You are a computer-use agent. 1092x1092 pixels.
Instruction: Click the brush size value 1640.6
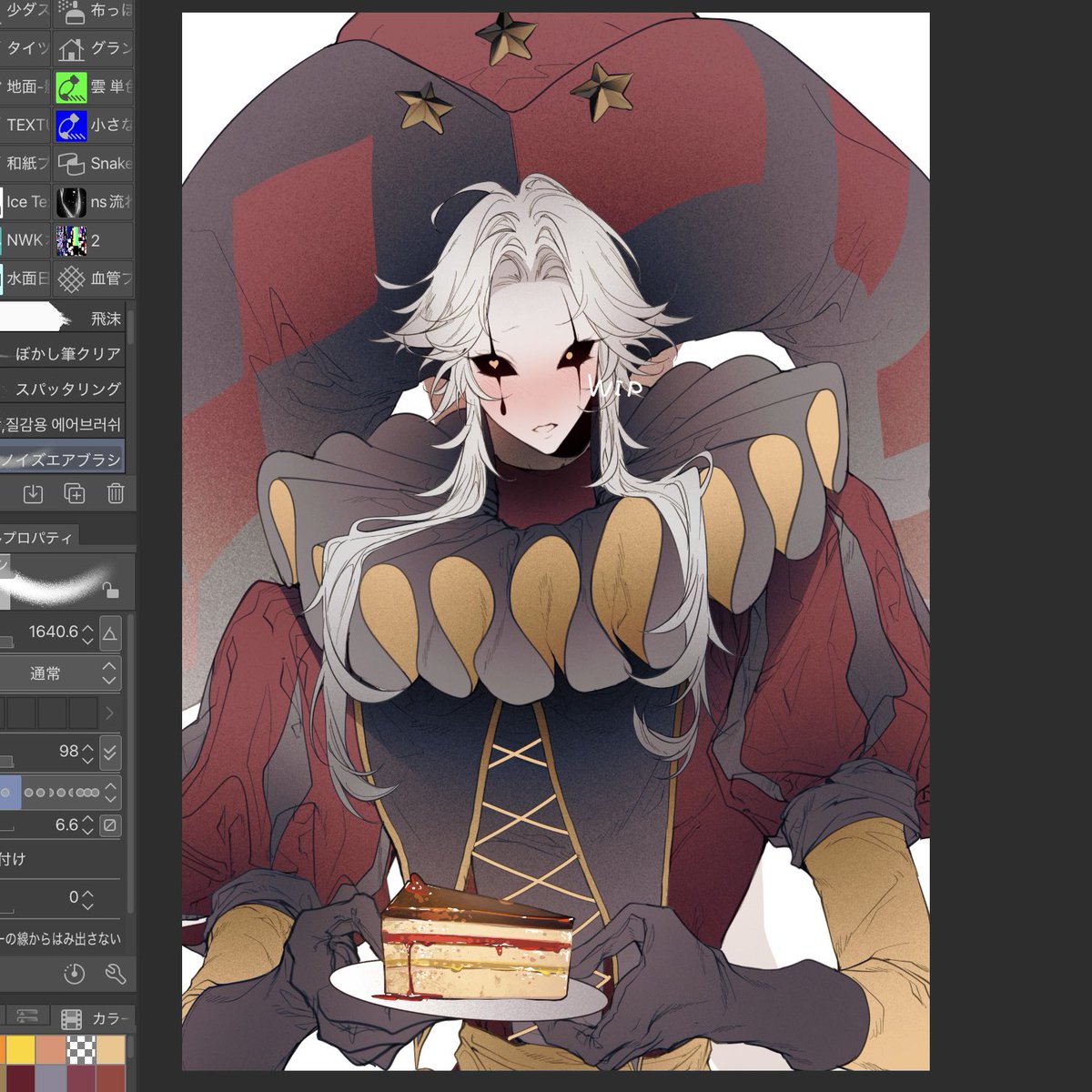pyautogui.click(x=52, y=632)
